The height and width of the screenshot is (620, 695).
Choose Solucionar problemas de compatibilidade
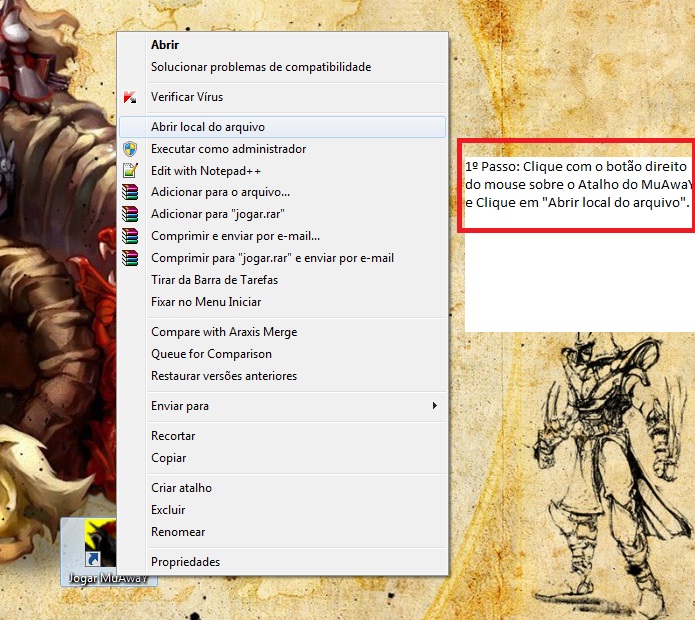click(x=260, y=67)
